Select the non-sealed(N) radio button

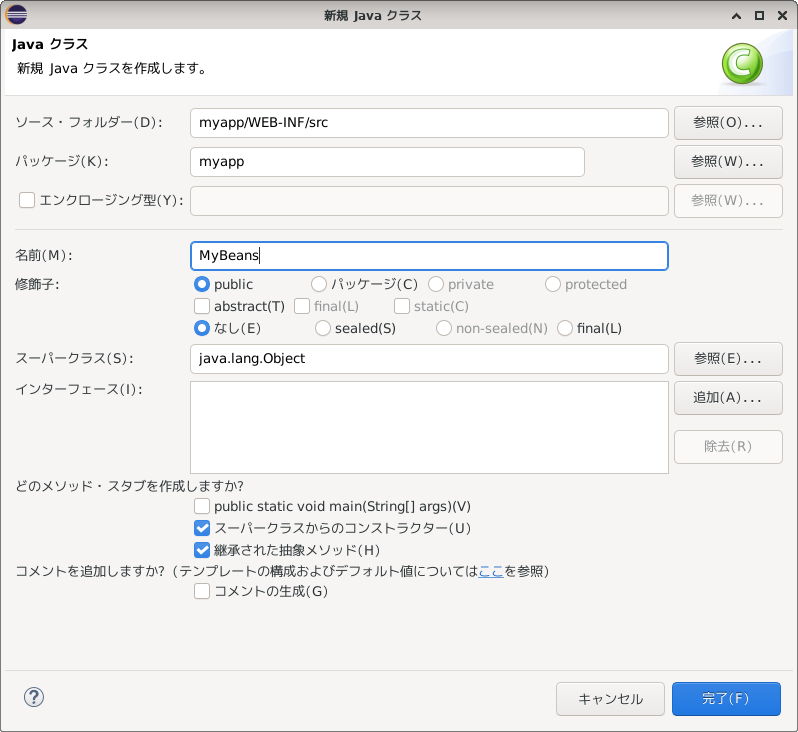click(444, 328)
